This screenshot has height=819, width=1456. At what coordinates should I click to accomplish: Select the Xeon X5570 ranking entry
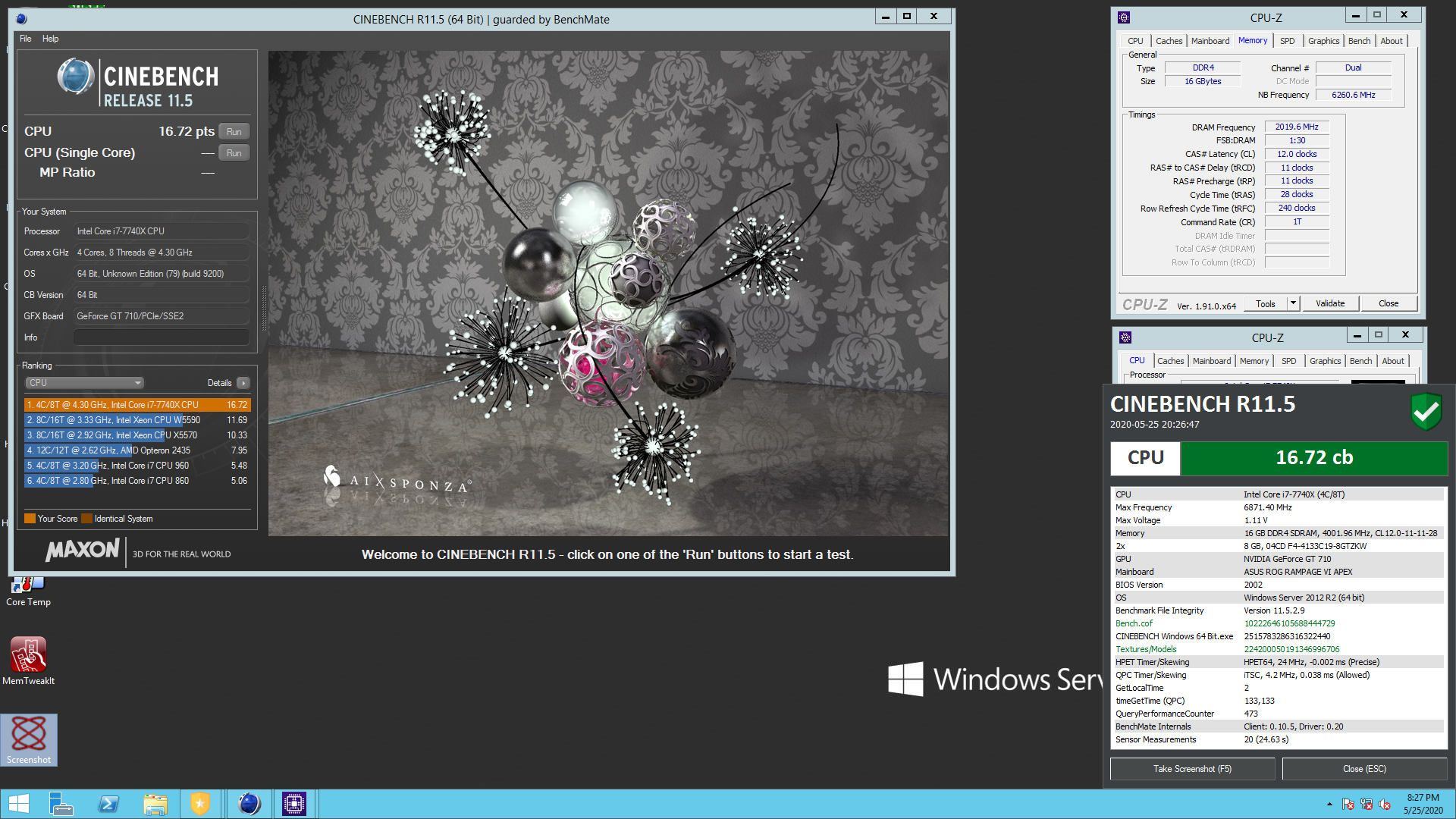(137, 435)
